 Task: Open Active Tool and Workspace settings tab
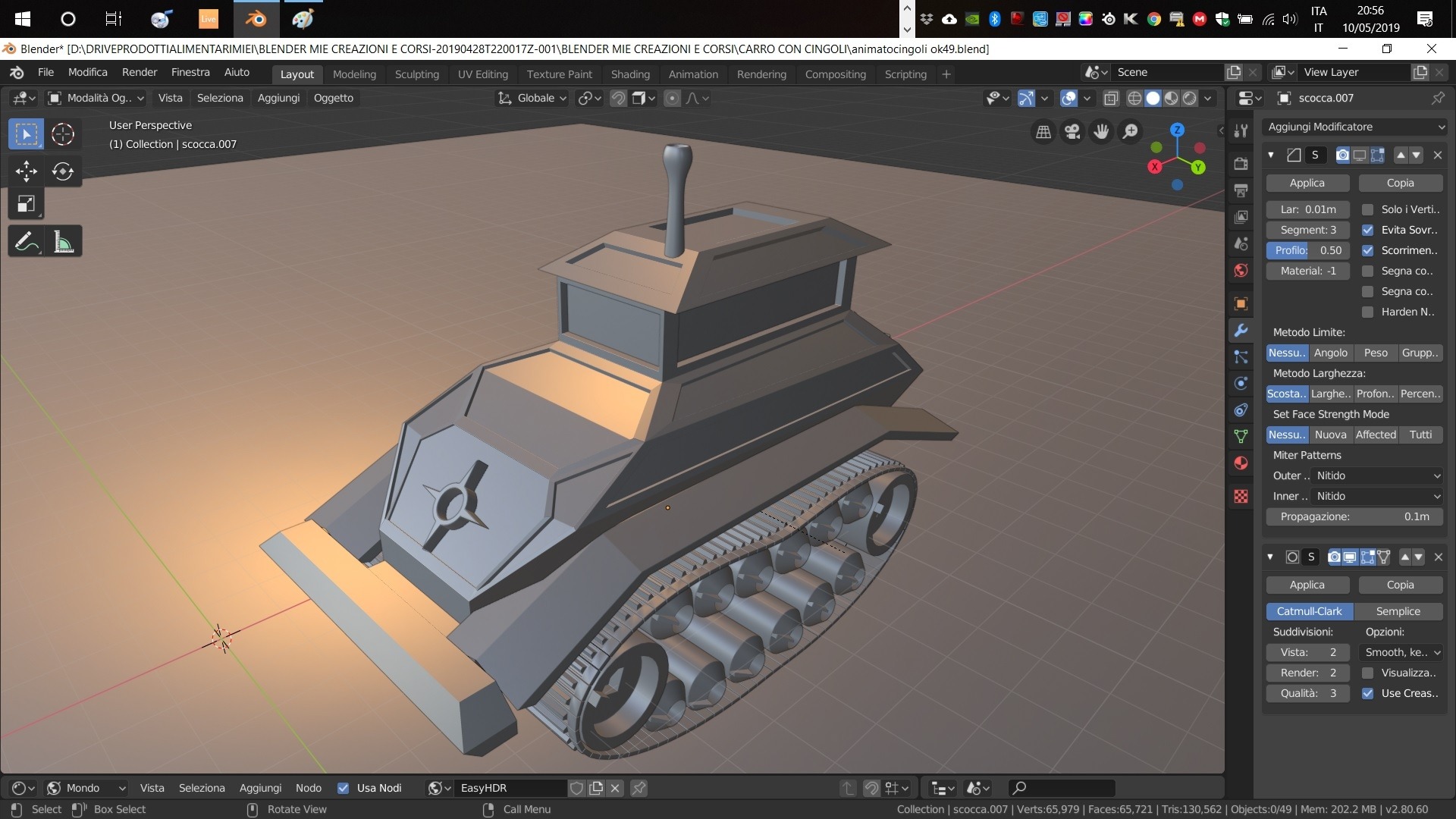pyautogui.click(x=1241, y=130)
